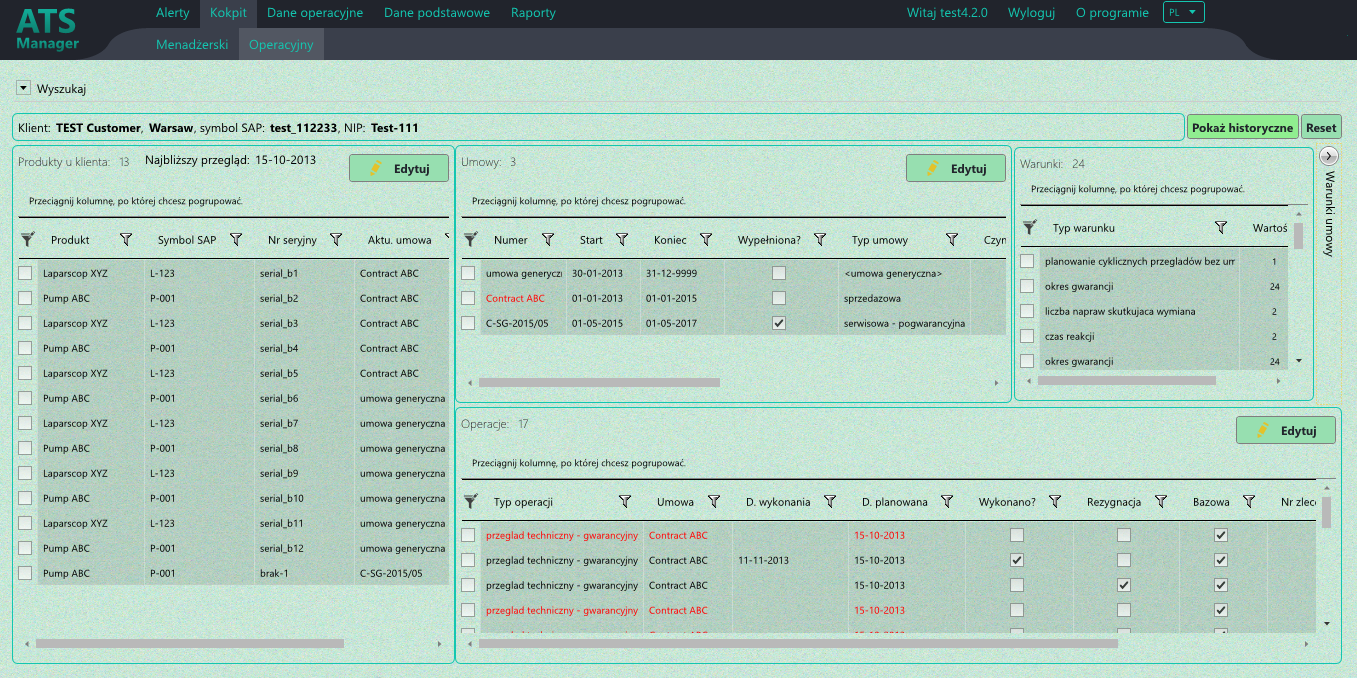
Task: Open the Typ warunku column filter
Action: pyautogui.click(x=1221, y=228)
